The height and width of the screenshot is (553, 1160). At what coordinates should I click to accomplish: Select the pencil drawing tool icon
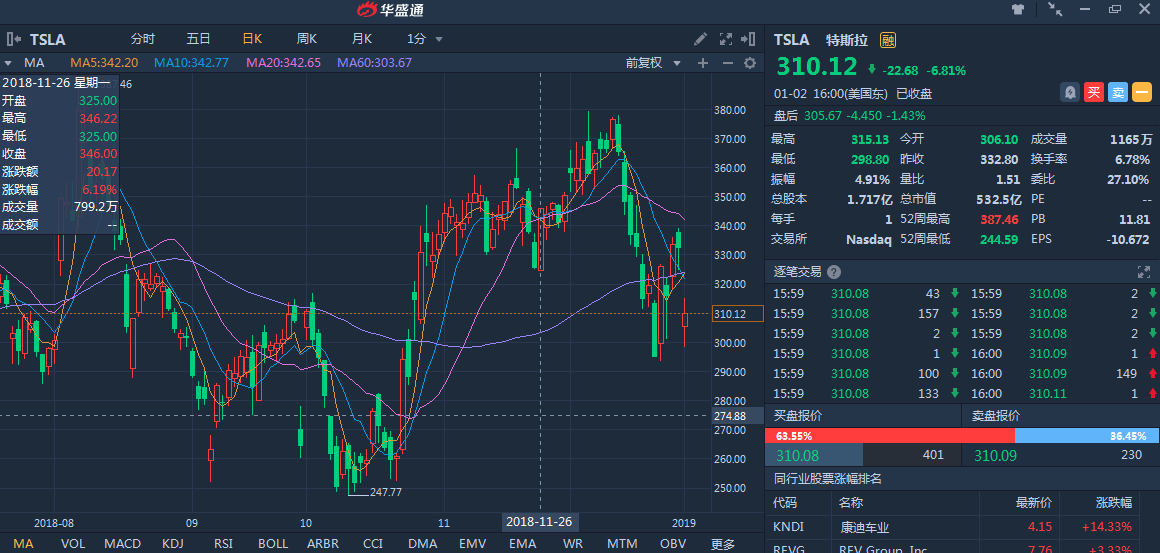[x=701, y=40]
